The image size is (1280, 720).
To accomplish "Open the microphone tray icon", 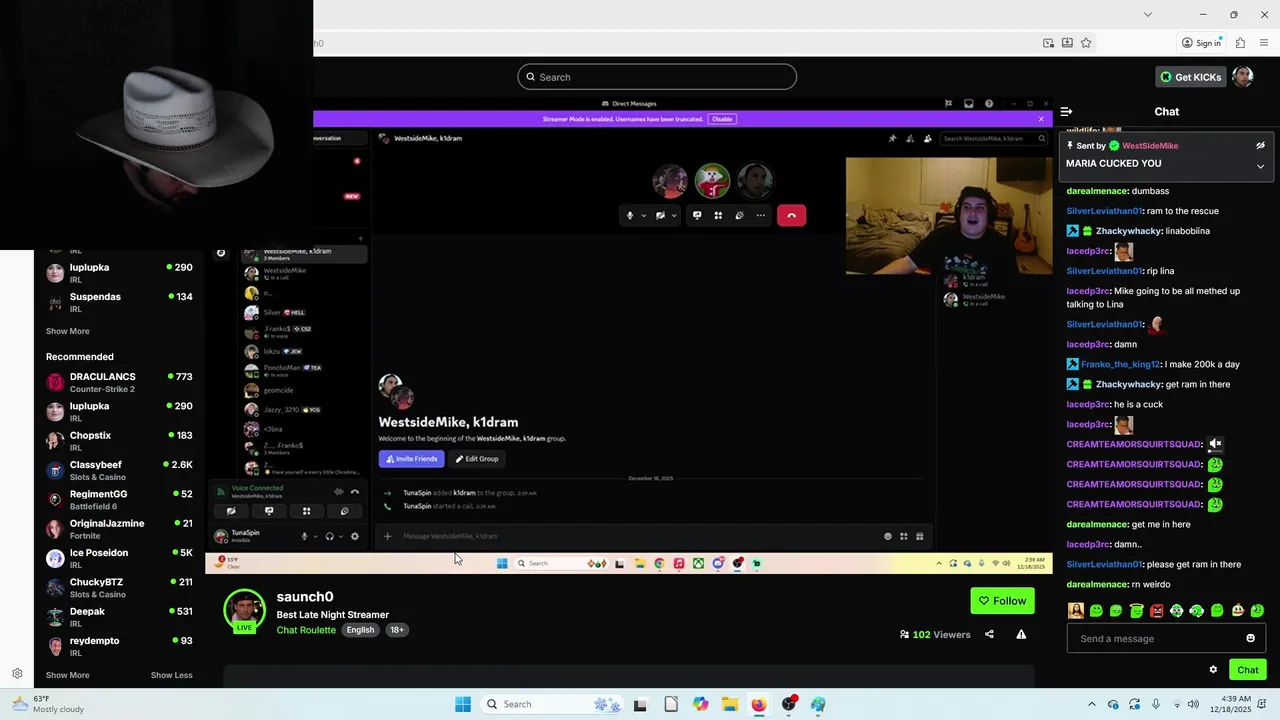I will coord(1156,704).
